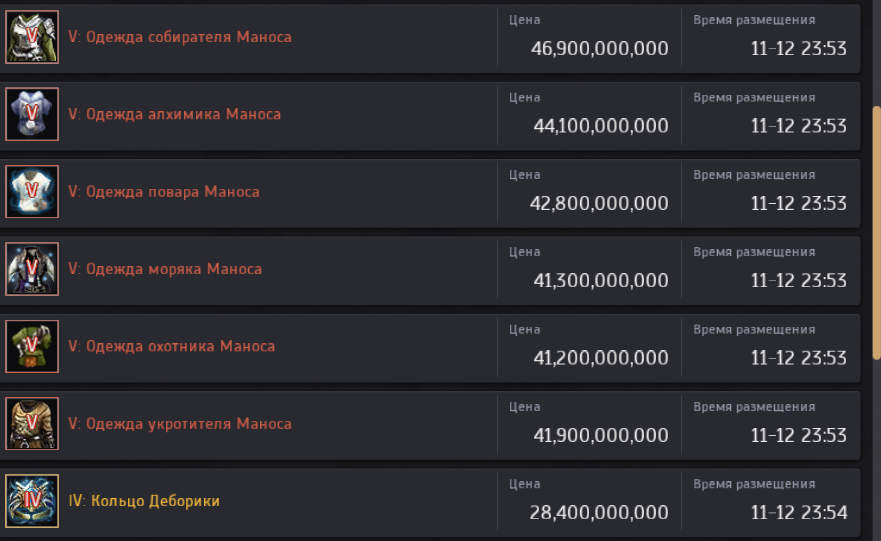Select the V: Одежда повара Маноса name
Viewport: 881px width, 541px height.
164,192
